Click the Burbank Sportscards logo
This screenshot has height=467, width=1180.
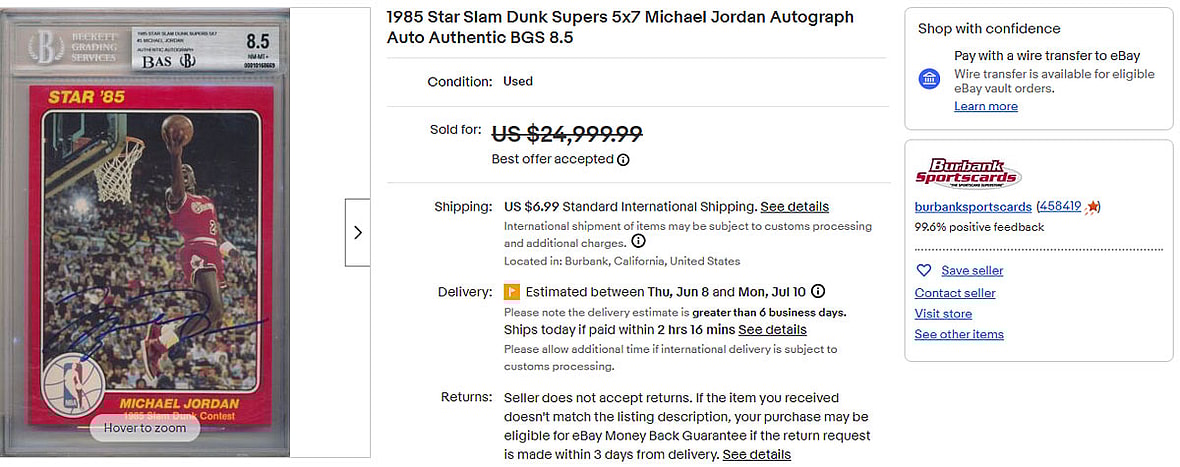967,174
